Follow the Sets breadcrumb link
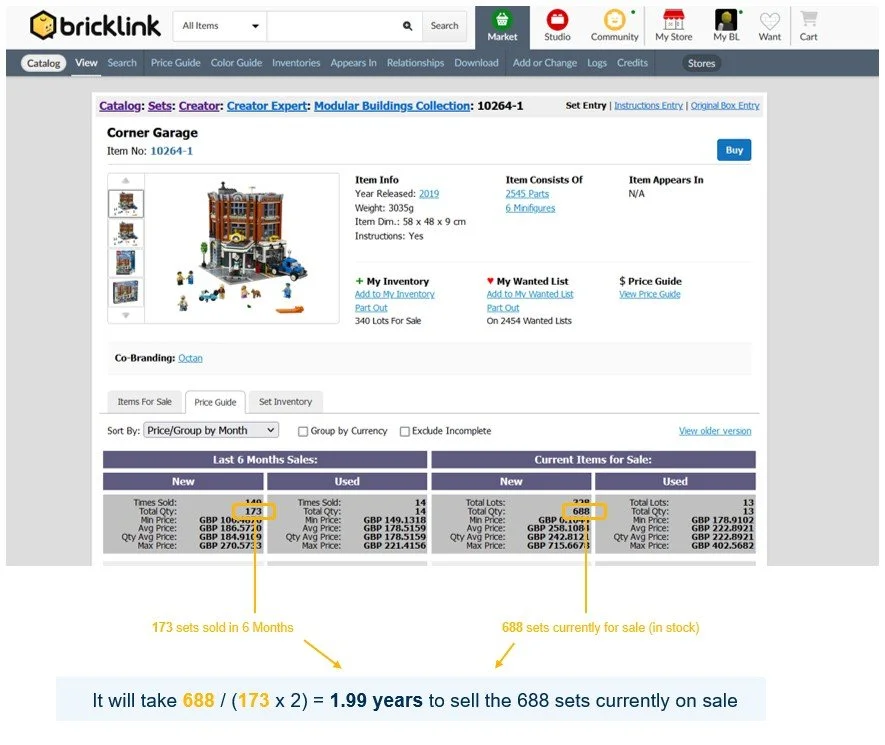The image size is (885, 745). click(x=160, y=106)
